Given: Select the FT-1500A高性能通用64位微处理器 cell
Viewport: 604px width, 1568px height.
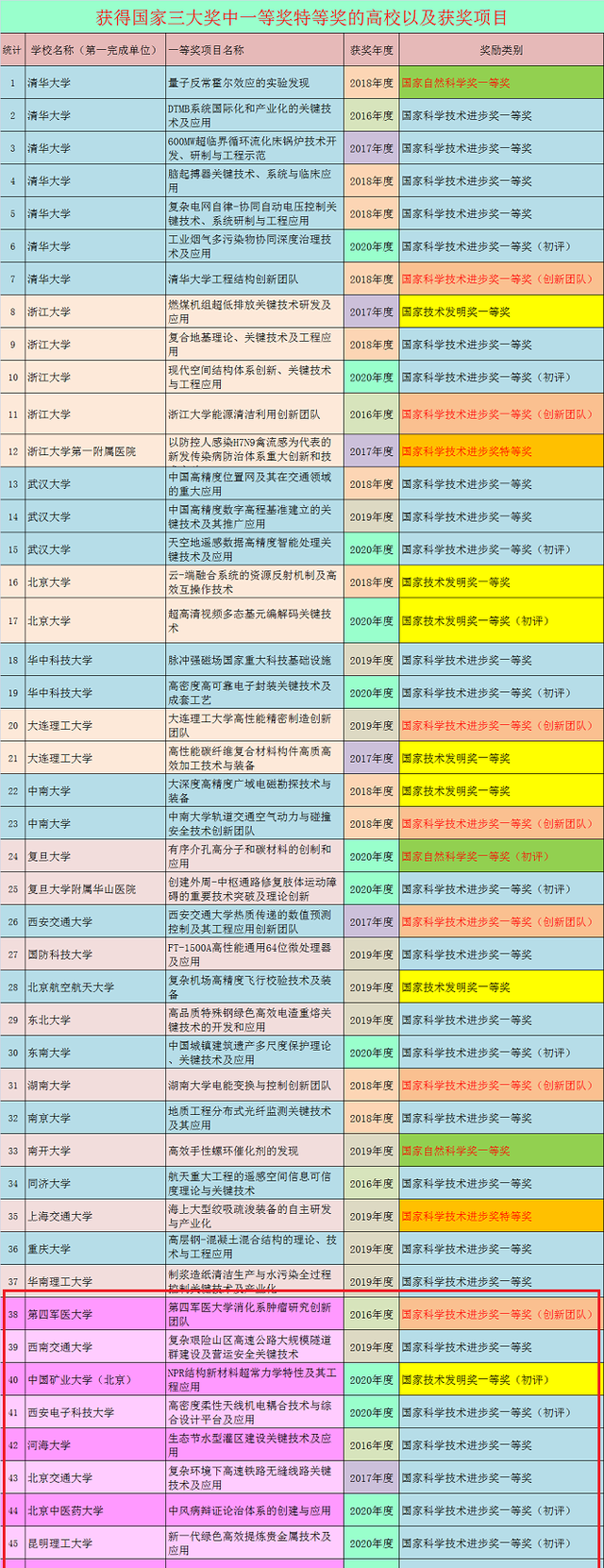Looking at the screenshot, I should (x=255, y=954).
